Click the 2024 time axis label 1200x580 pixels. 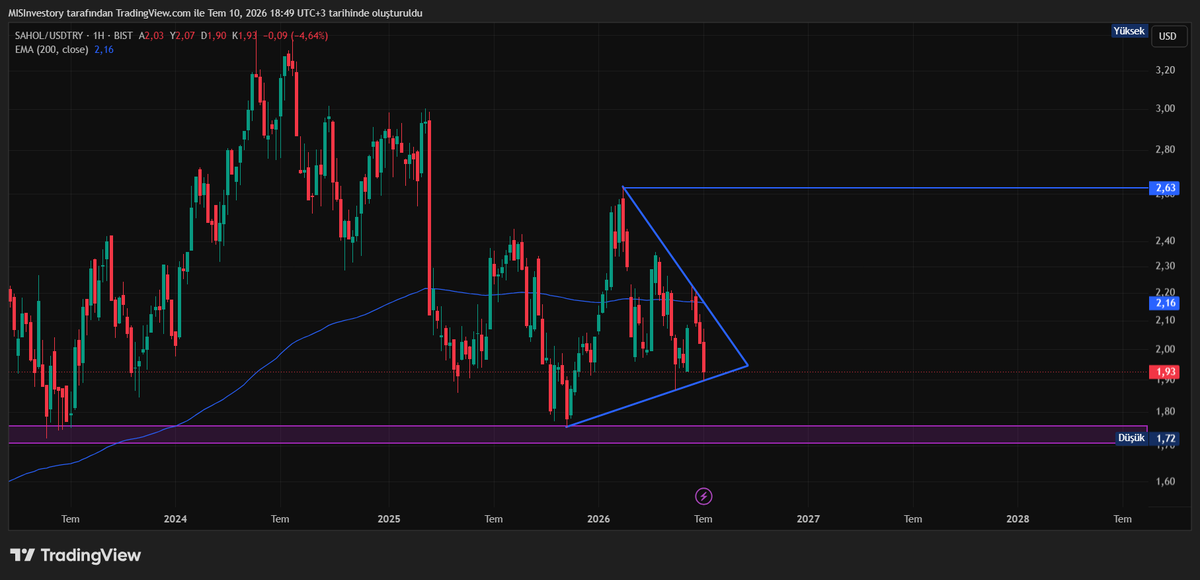175,519
